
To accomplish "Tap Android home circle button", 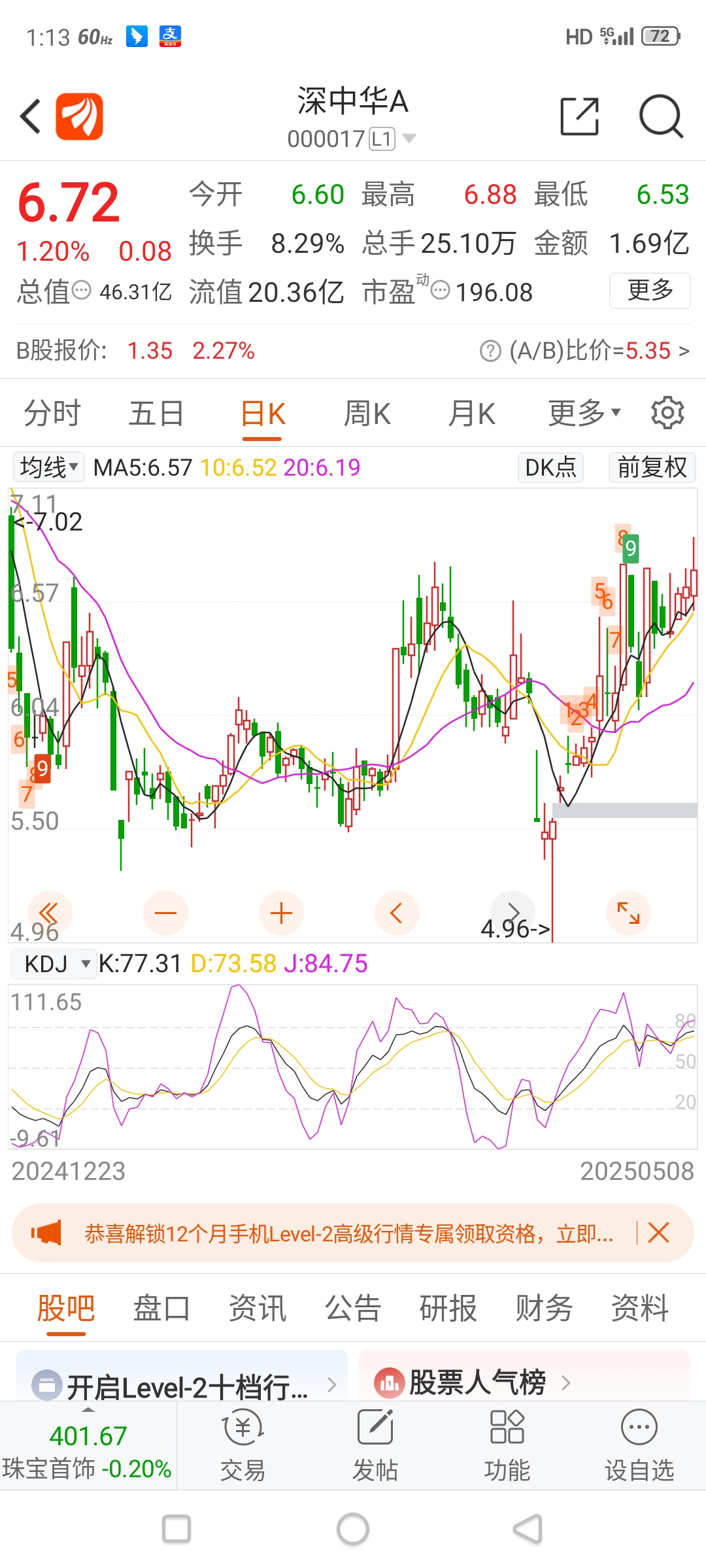I will 353,1529.
